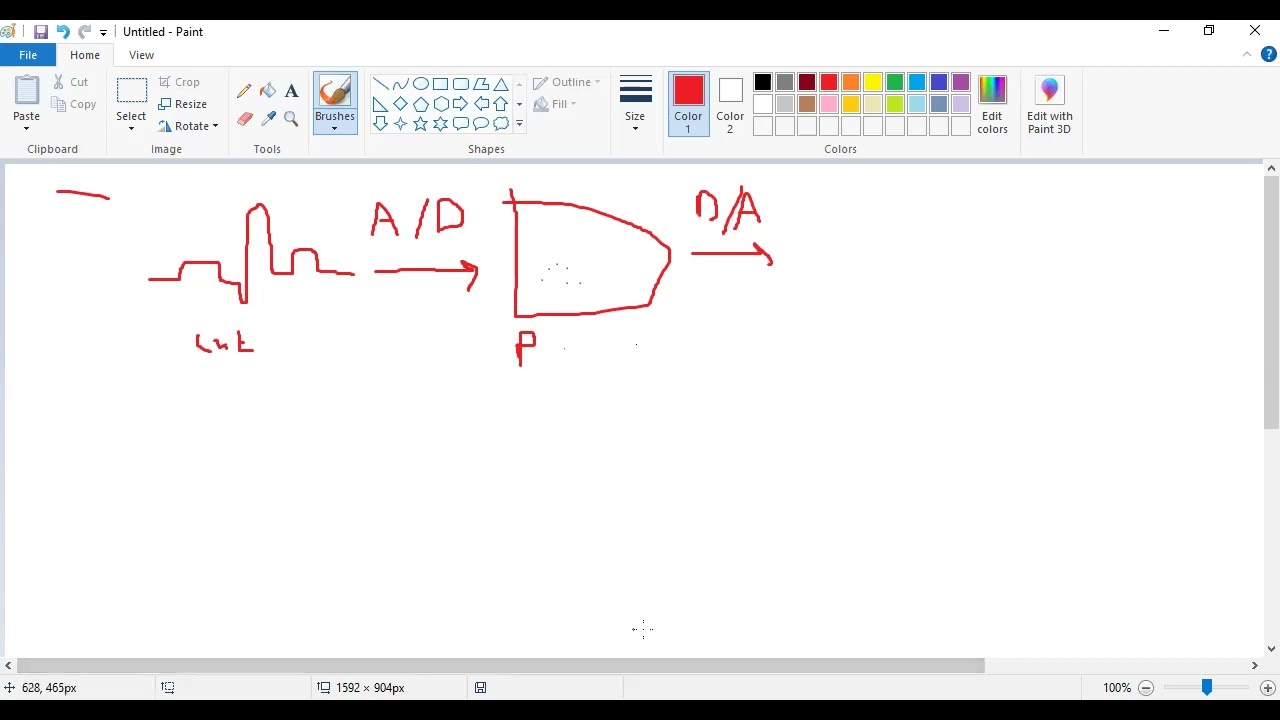Choose the Diamond shape

tap(400, 104)
